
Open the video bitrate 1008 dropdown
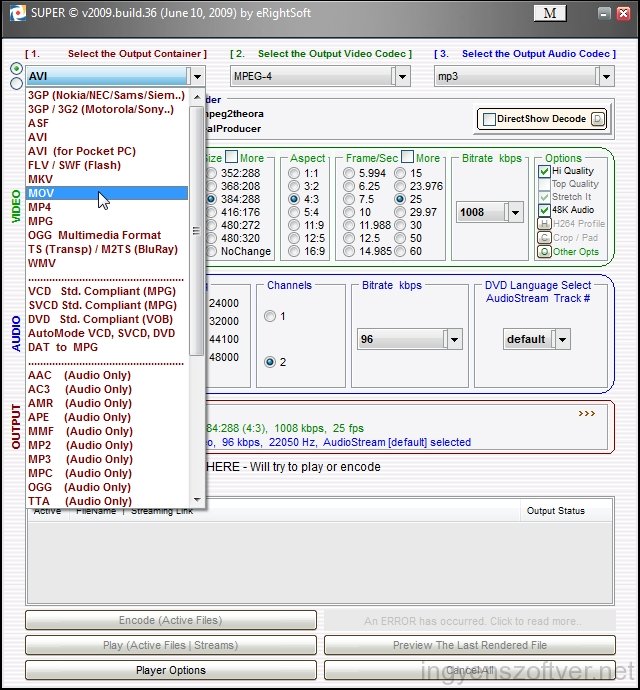click(x=515, y=213)
